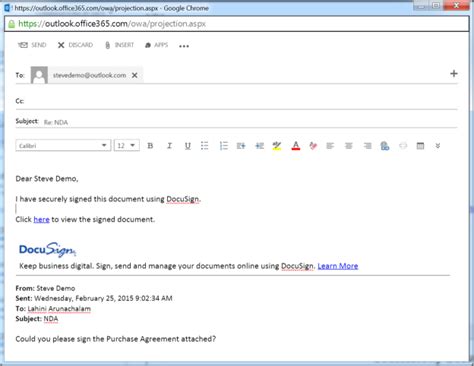
Task: Open the APPS add-ins button
Action: pos(156,45)
